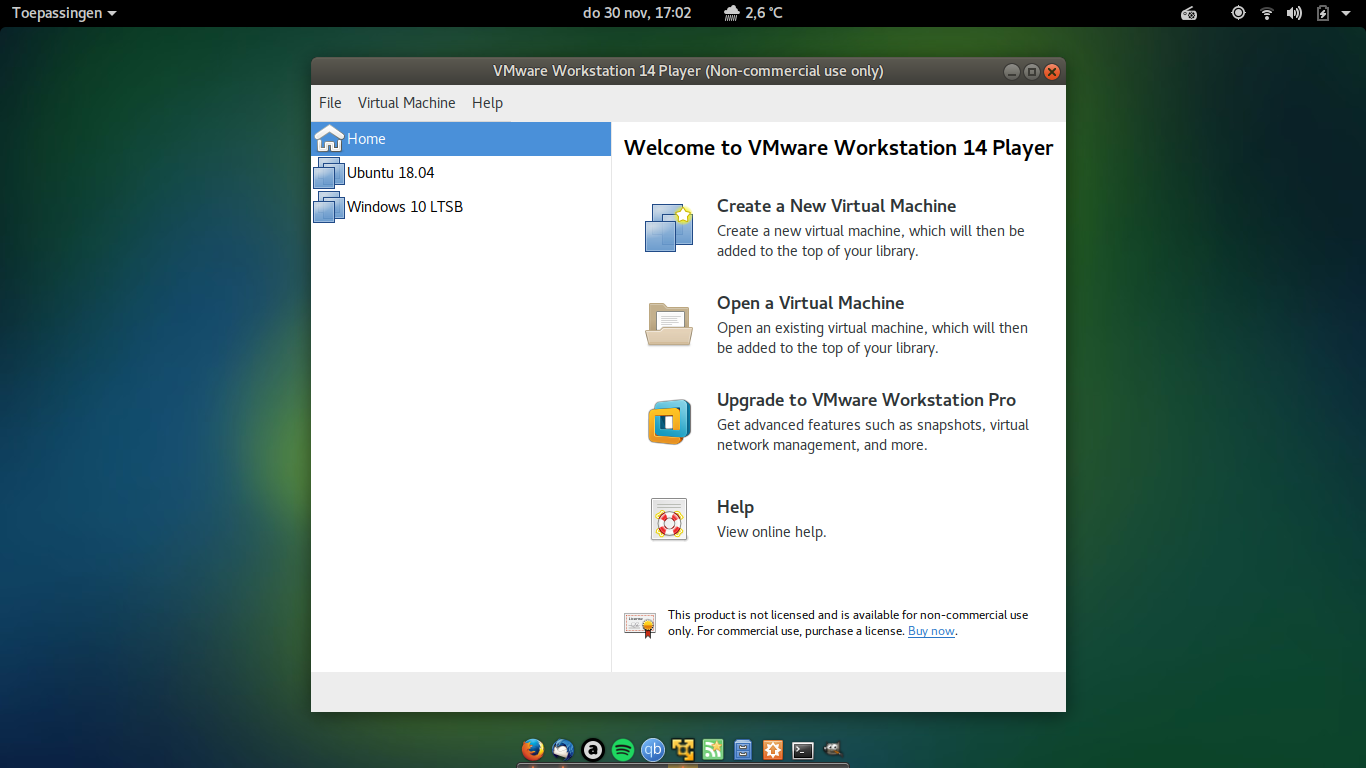Click the "Help" heading in welcome pane
1366x768 pixels.
735,507
